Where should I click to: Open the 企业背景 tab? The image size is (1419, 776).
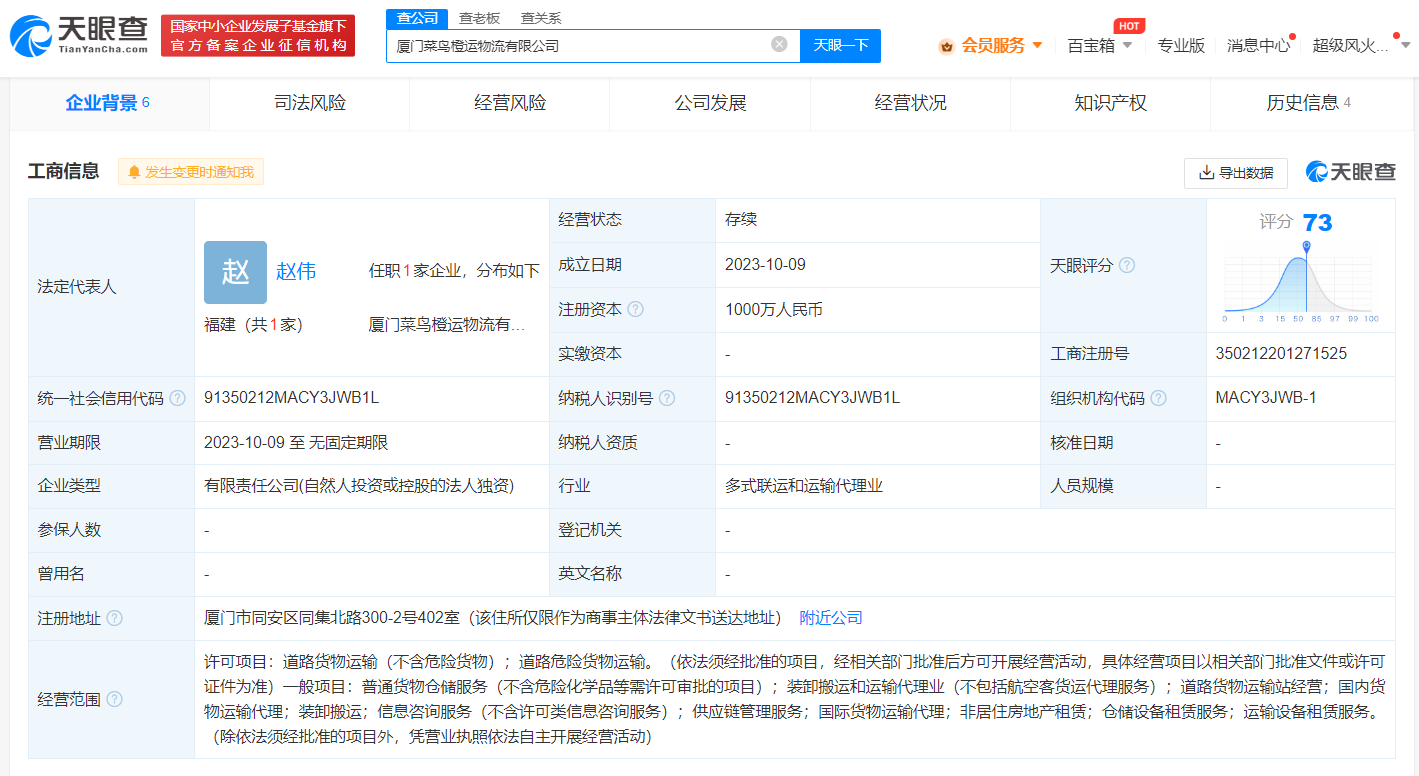pos(108,103)
